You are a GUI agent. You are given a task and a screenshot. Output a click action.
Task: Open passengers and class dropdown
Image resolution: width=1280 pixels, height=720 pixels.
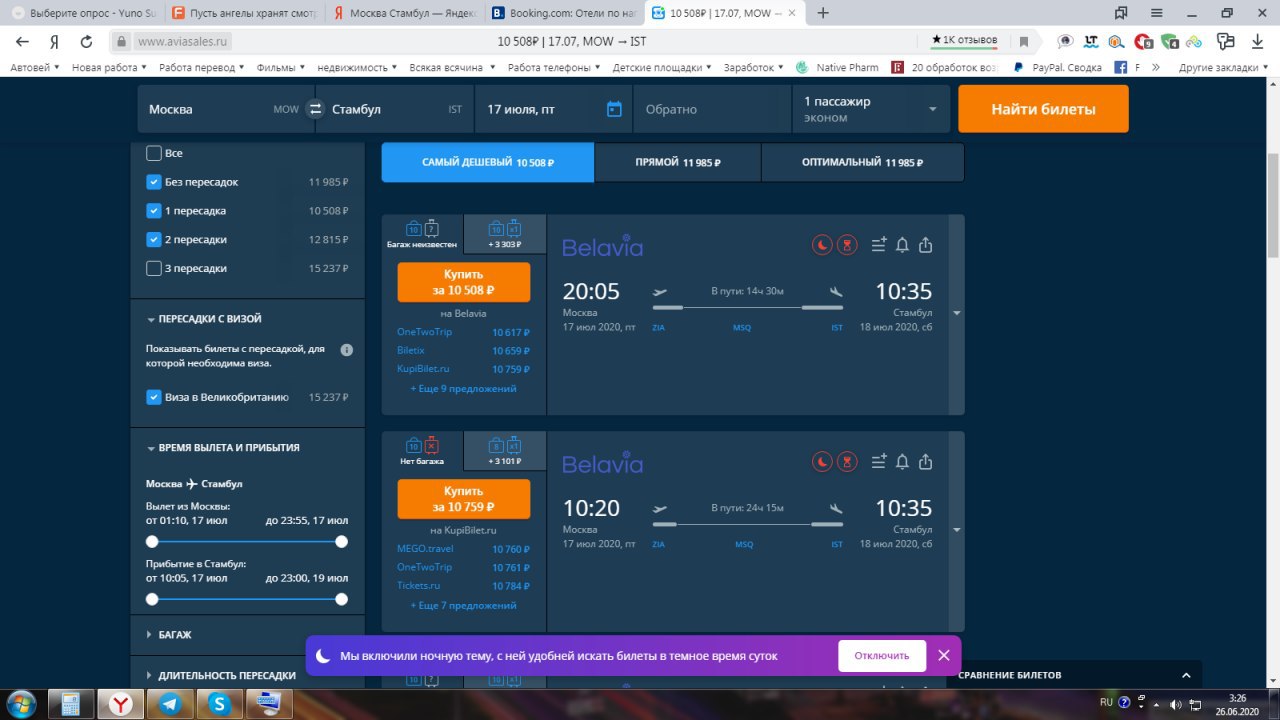coord(870,109)
